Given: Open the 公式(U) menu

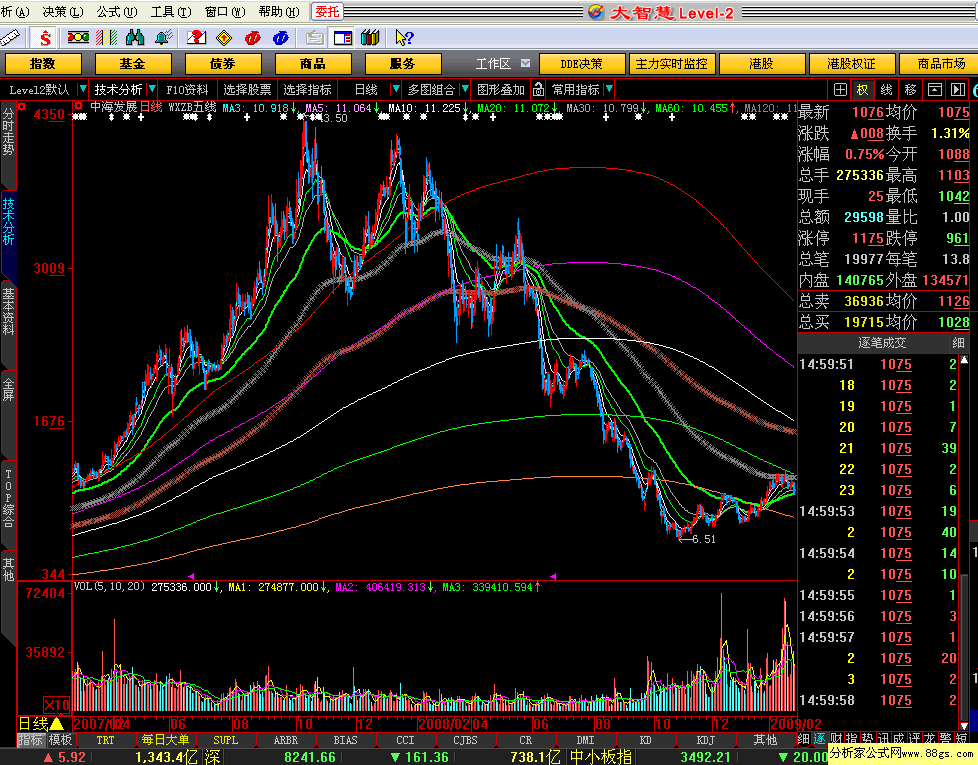Looking at the screenshot, I should [117, 12].
